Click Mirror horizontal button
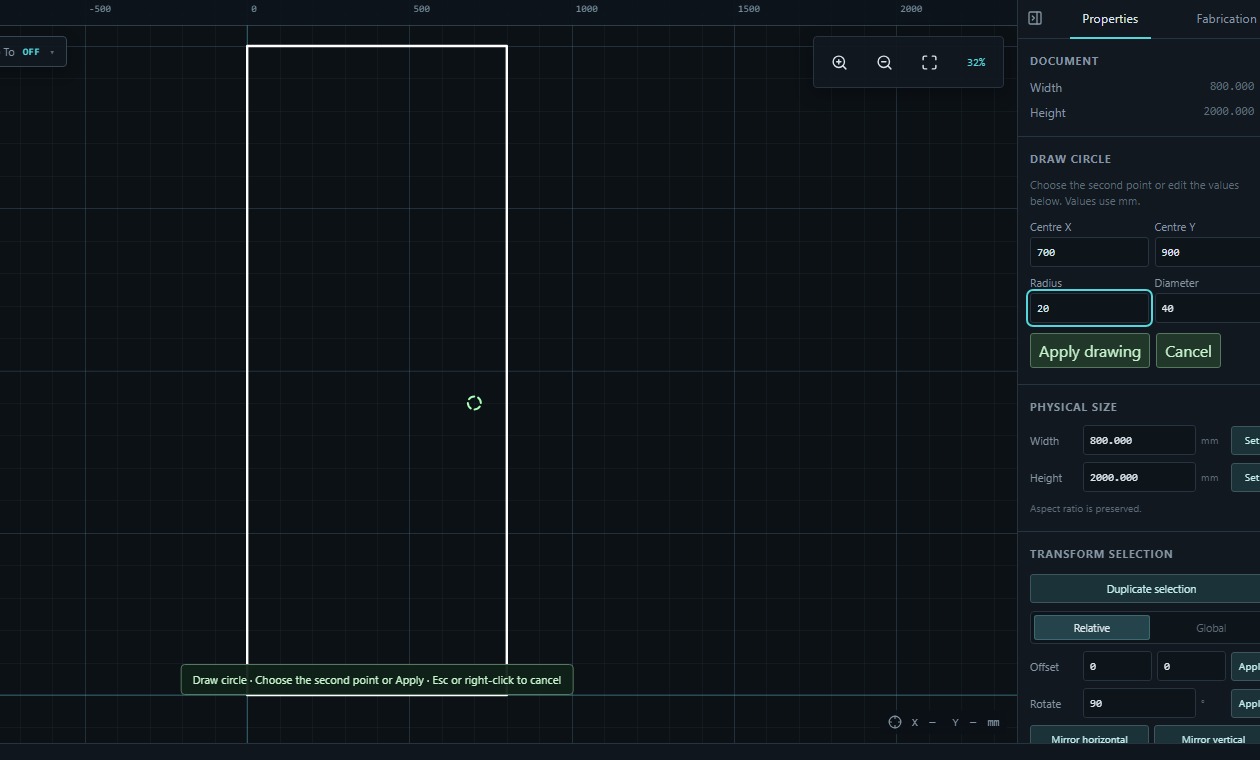This screenshot has width=1260, height=760. coord(1089,737)
